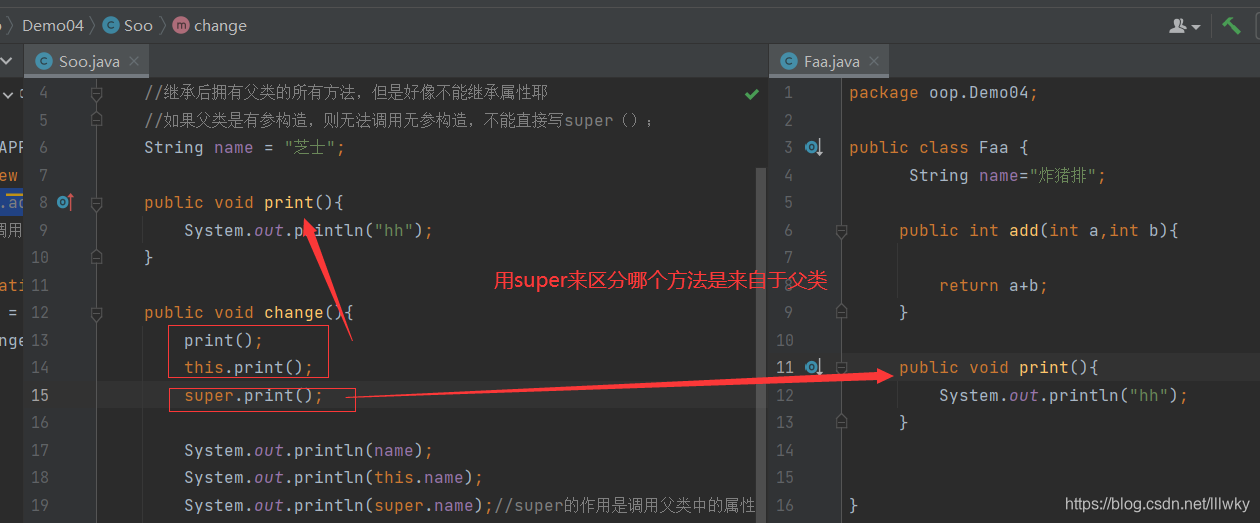Open the user account icon dropdown
1260x523 pixels.
click(1184, 26)
